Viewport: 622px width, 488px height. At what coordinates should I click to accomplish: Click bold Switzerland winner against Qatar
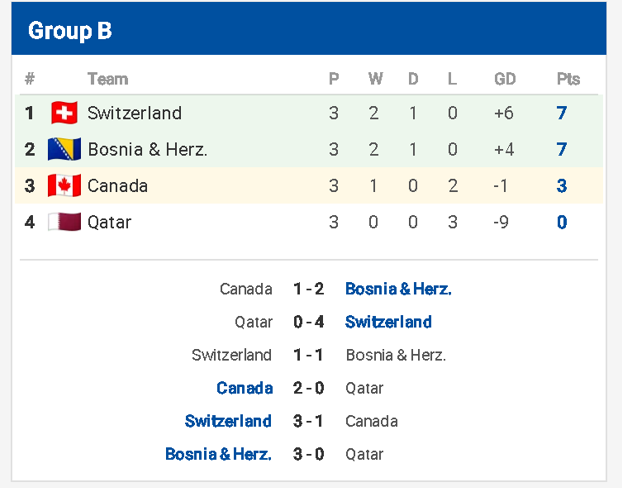point(388,322)
